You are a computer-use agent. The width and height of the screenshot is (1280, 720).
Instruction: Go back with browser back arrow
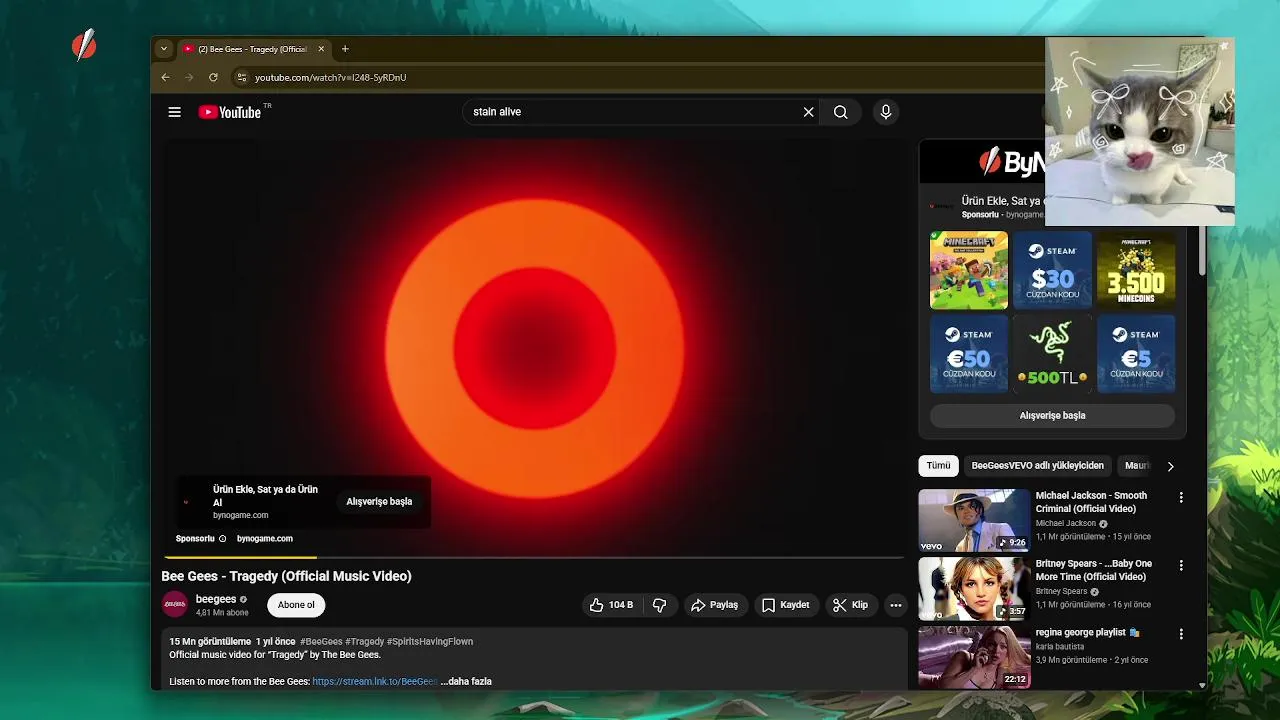tap(166, 77)
